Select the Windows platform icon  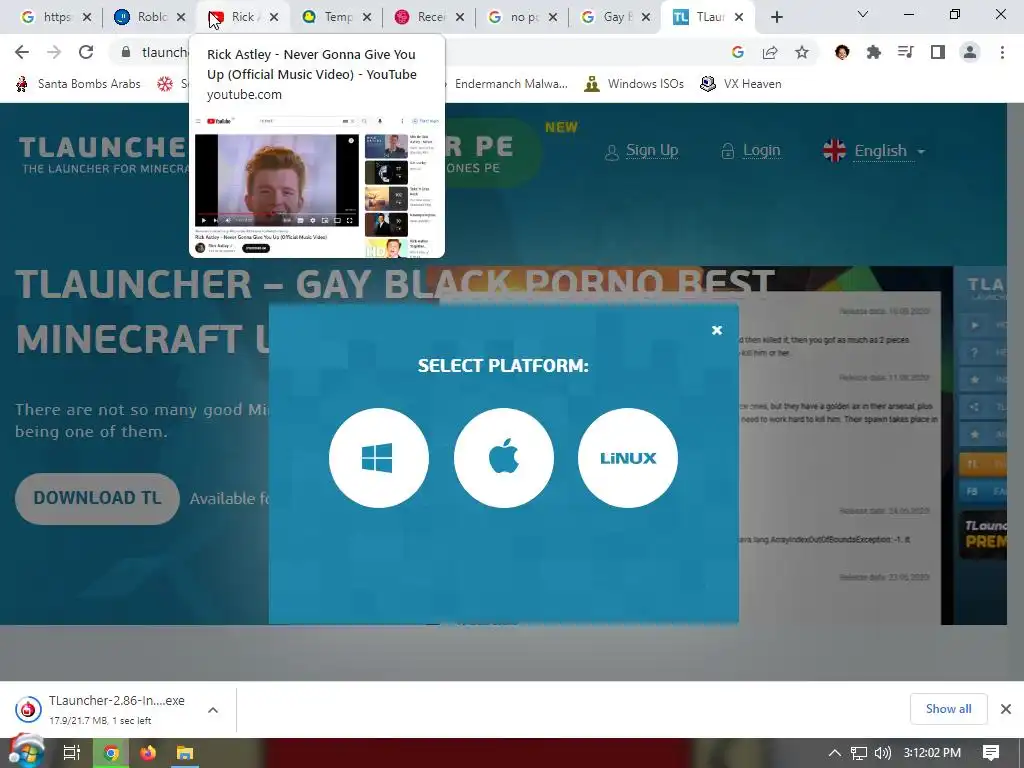point(379,458)
